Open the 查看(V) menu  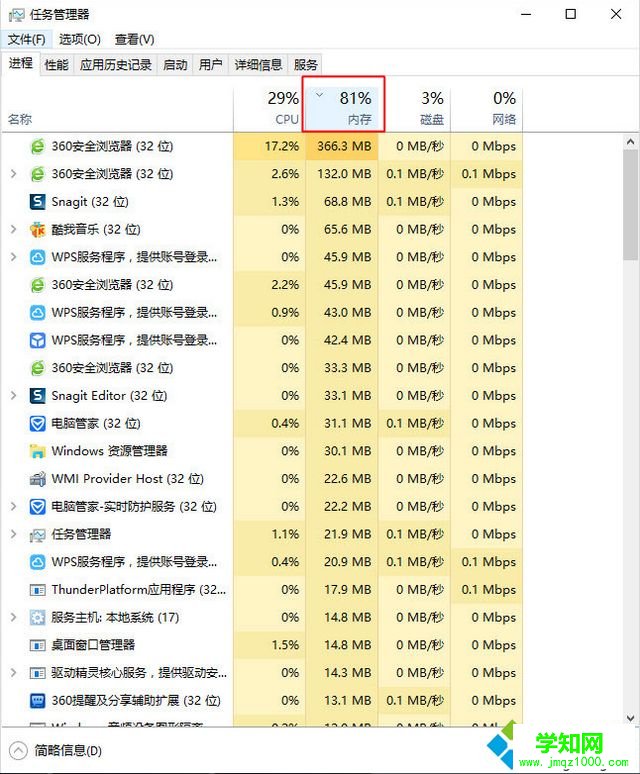[x=134, y=39]
